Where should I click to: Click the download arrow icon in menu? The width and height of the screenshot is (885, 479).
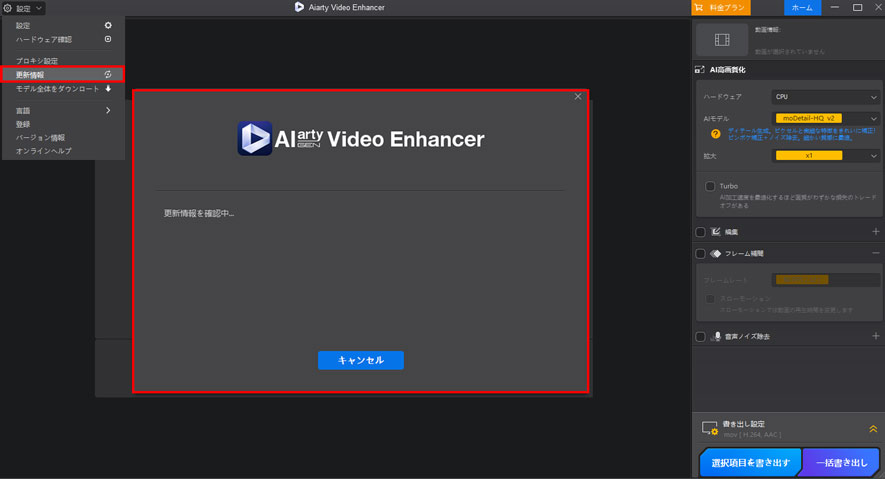click(x=108, y=89)
